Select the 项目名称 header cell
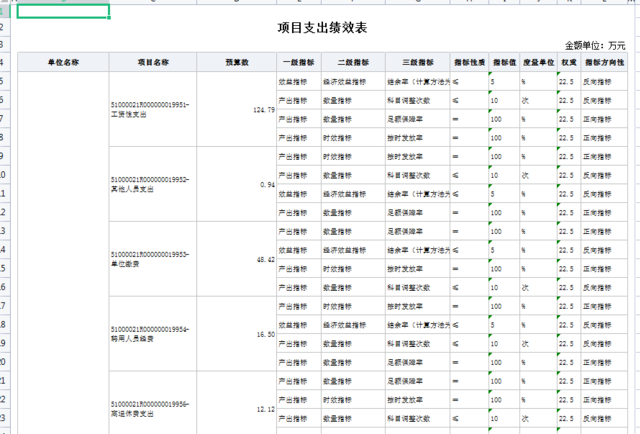The width and height of the screenshot is (640, 434). 152,62
